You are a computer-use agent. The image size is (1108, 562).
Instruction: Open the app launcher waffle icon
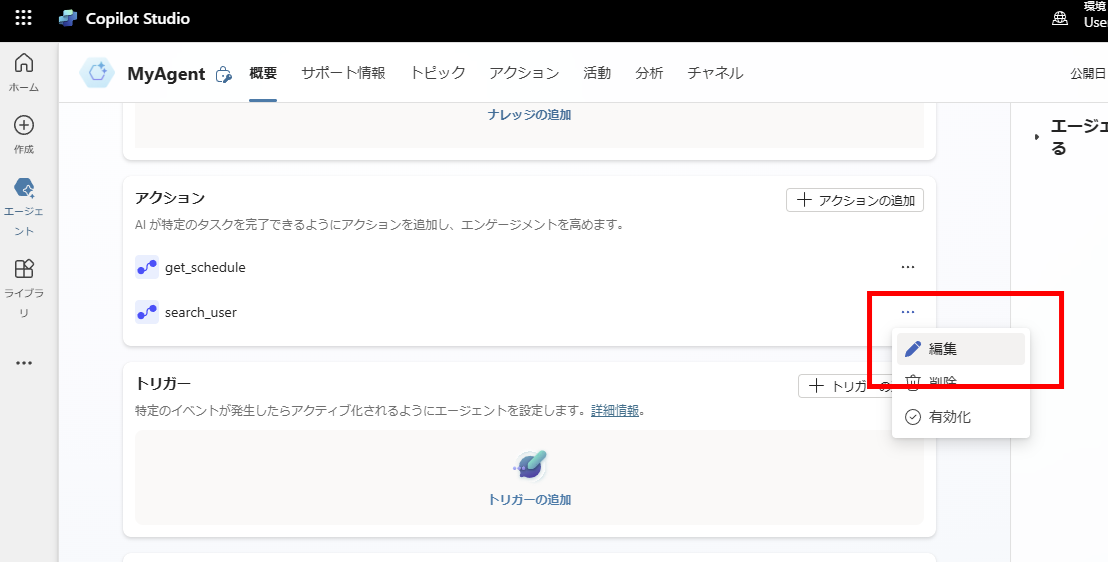click(23, 18)
